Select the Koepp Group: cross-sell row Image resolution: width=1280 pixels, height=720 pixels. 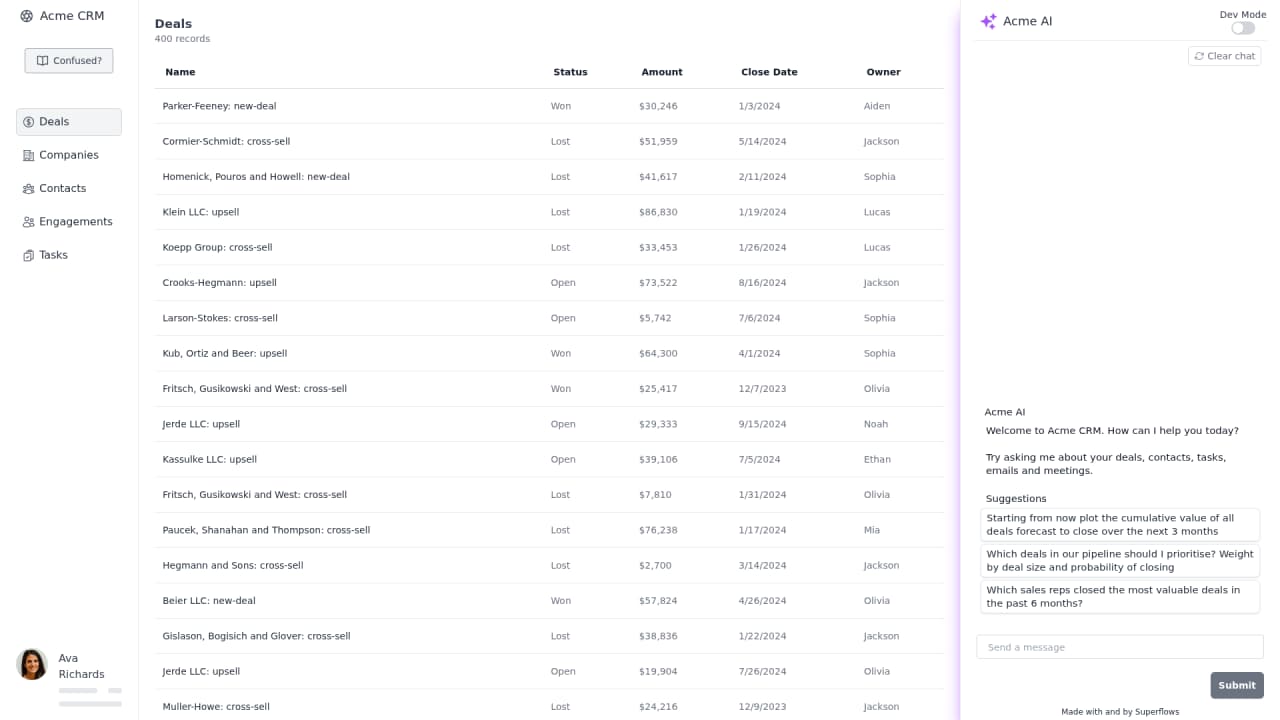tap(549, 247)
